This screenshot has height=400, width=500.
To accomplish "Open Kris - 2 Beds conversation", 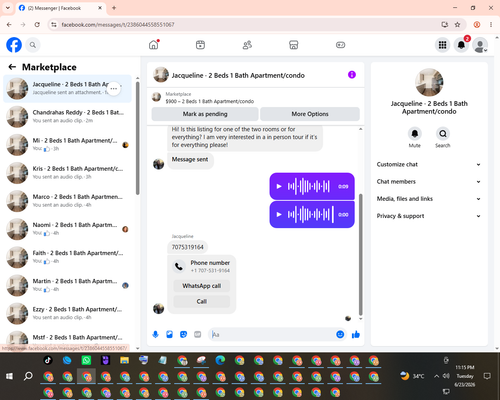I will coord(67,173).
